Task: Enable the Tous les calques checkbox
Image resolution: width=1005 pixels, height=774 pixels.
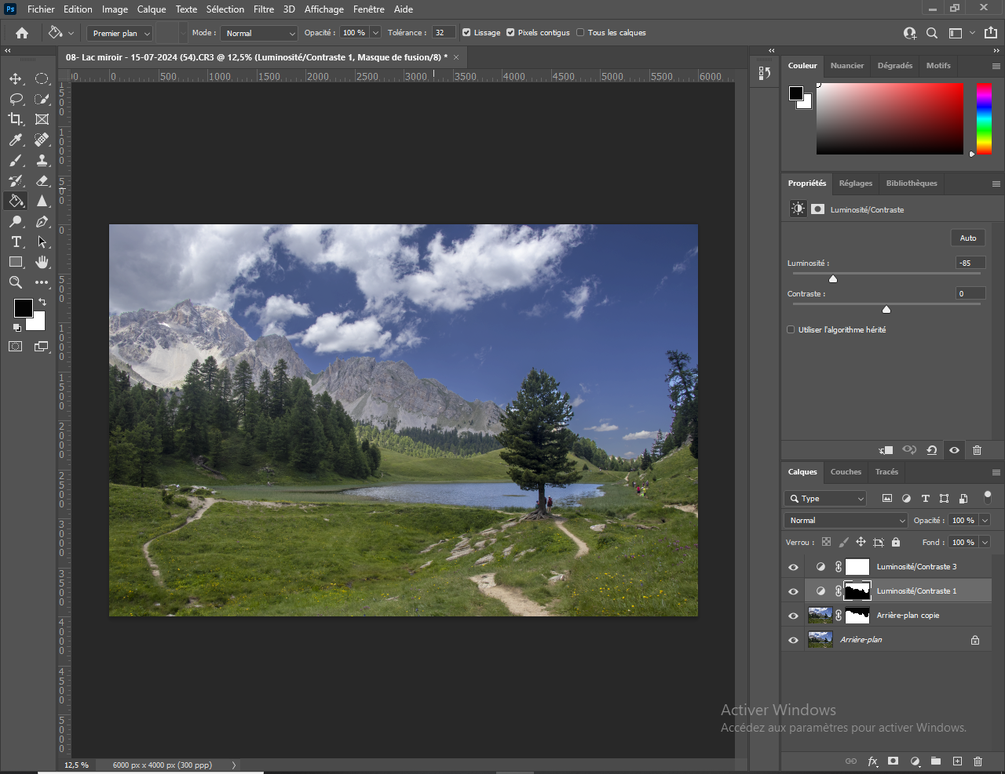Action: pyautogui.click(x=580, y=33)
